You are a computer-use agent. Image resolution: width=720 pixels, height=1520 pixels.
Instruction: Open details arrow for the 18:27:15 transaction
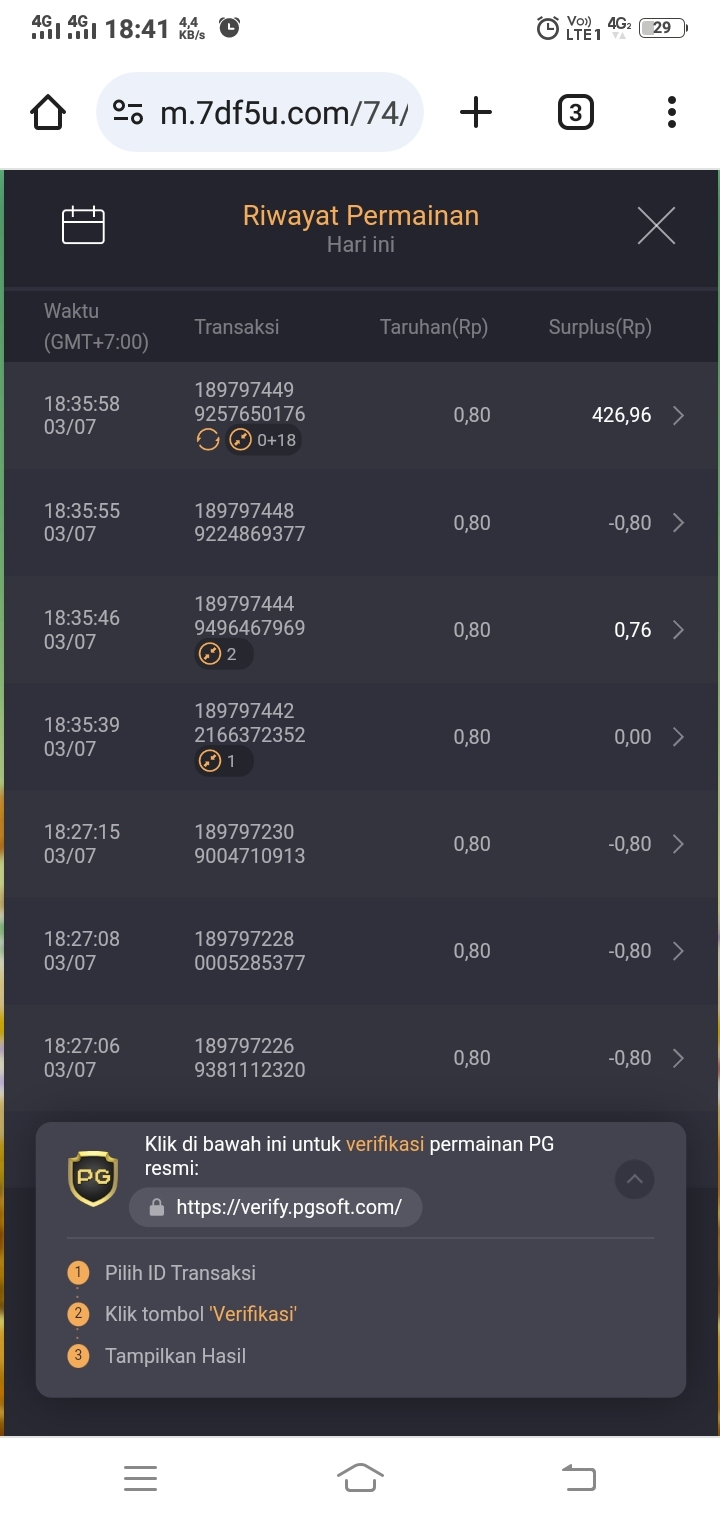point(678,844)
